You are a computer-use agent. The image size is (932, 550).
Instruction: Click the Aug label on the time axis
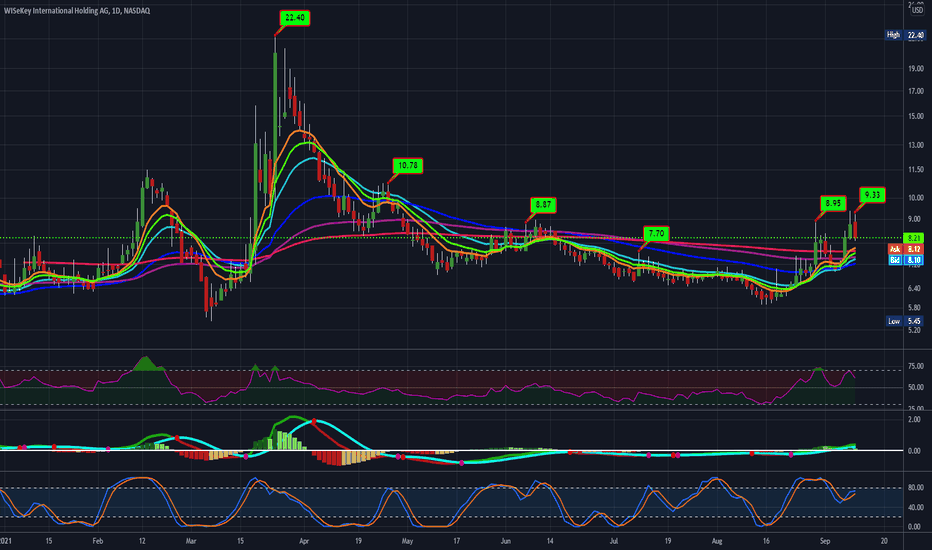click(717, 541)
